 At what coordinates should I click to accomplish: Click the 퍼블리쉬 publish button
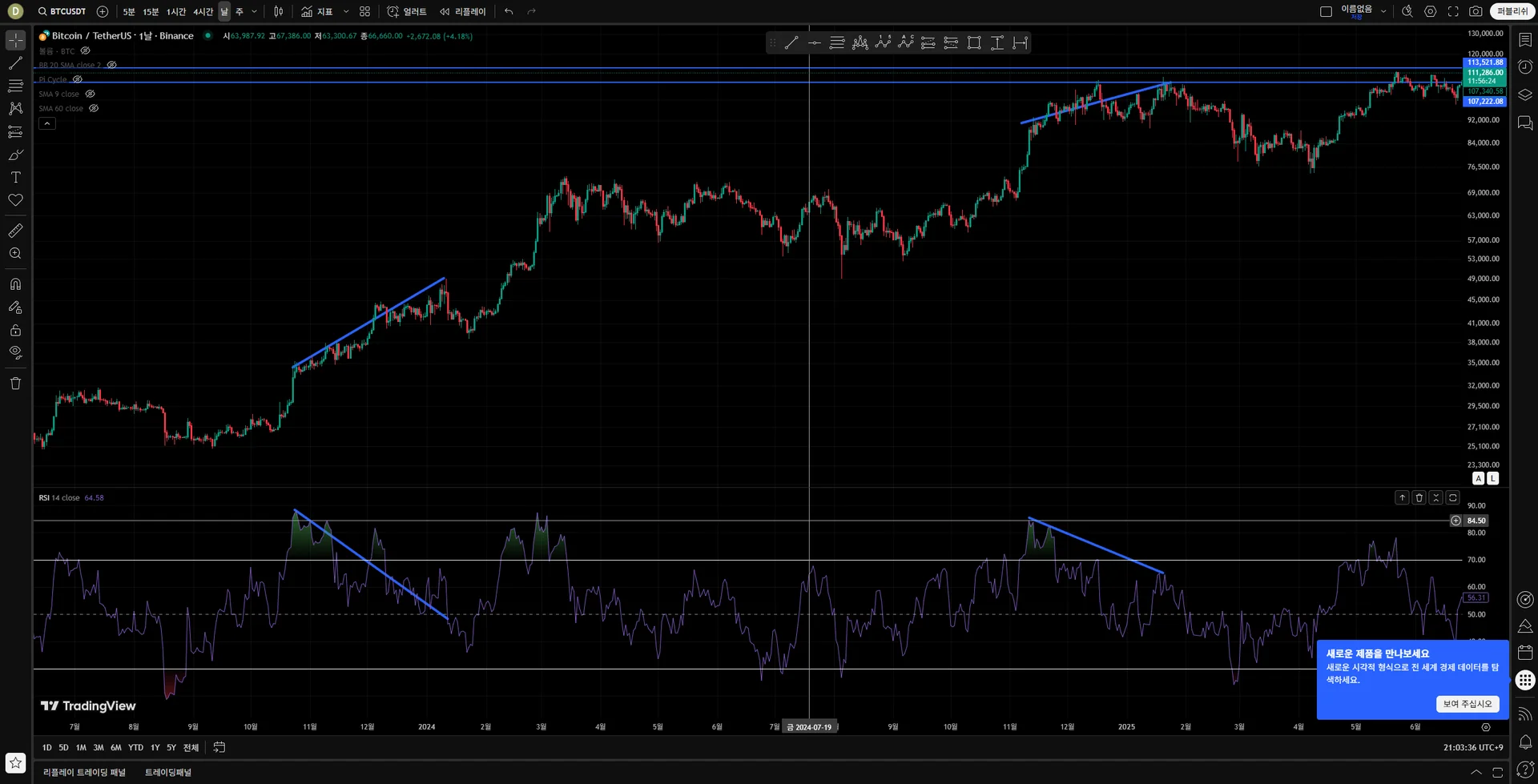tap(1512, 11)
